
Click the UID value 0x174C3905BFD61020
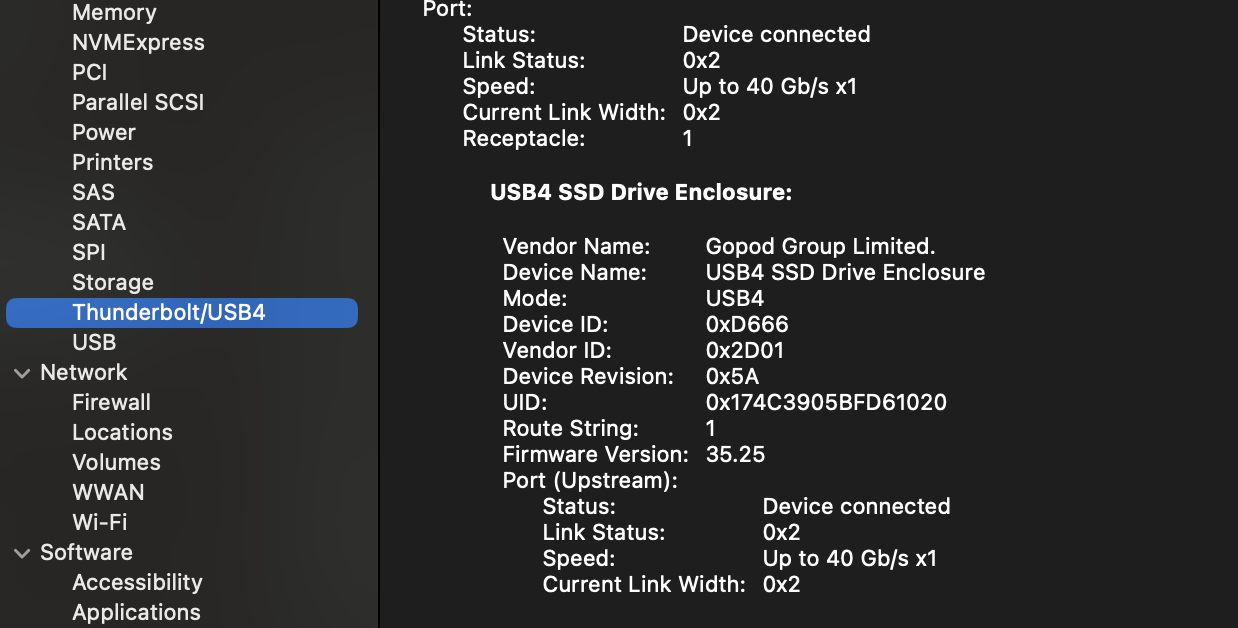tap(826, 403)
